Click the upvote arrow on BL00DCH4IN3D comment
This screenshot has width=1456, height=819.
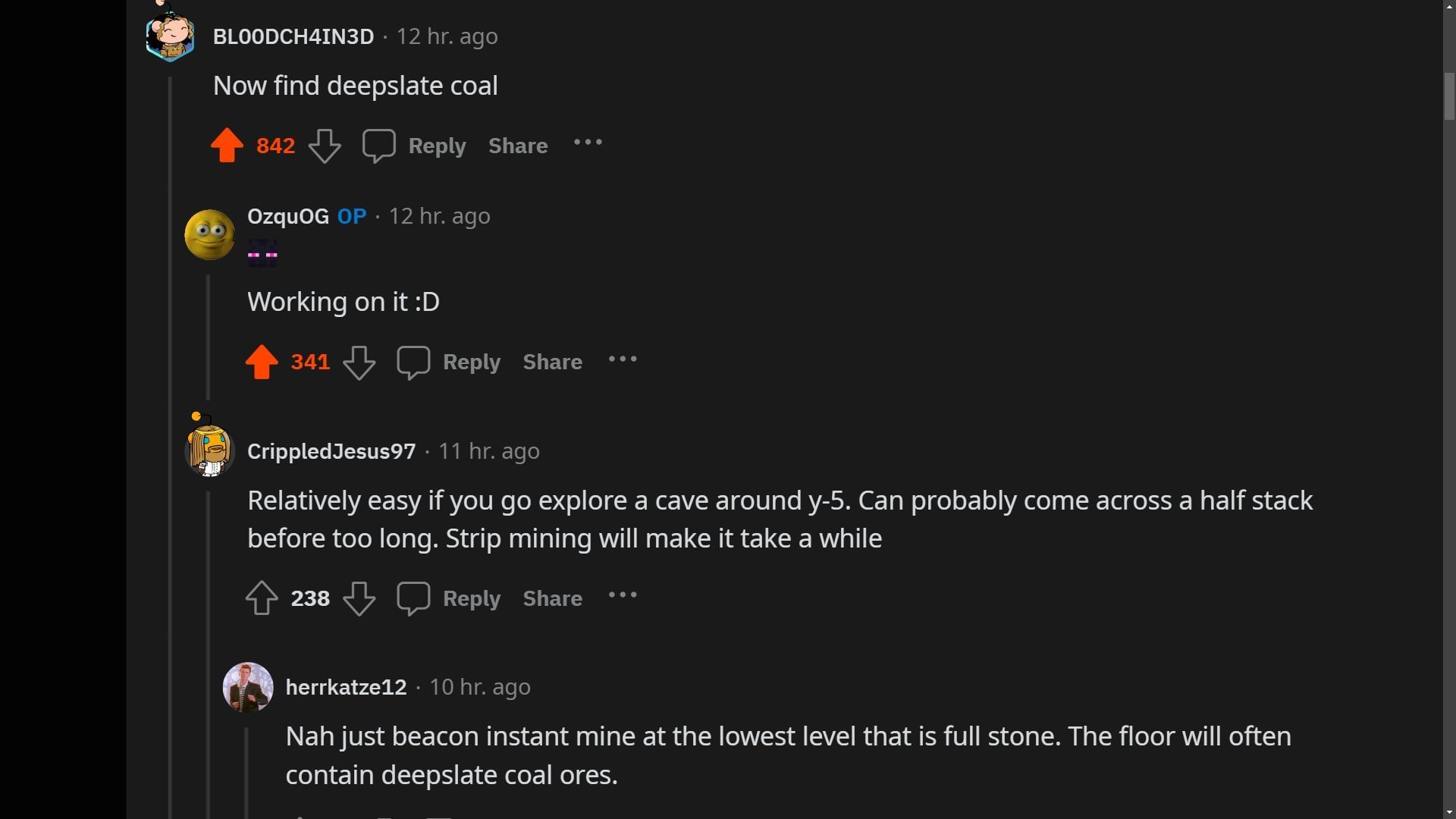point(227,145)
